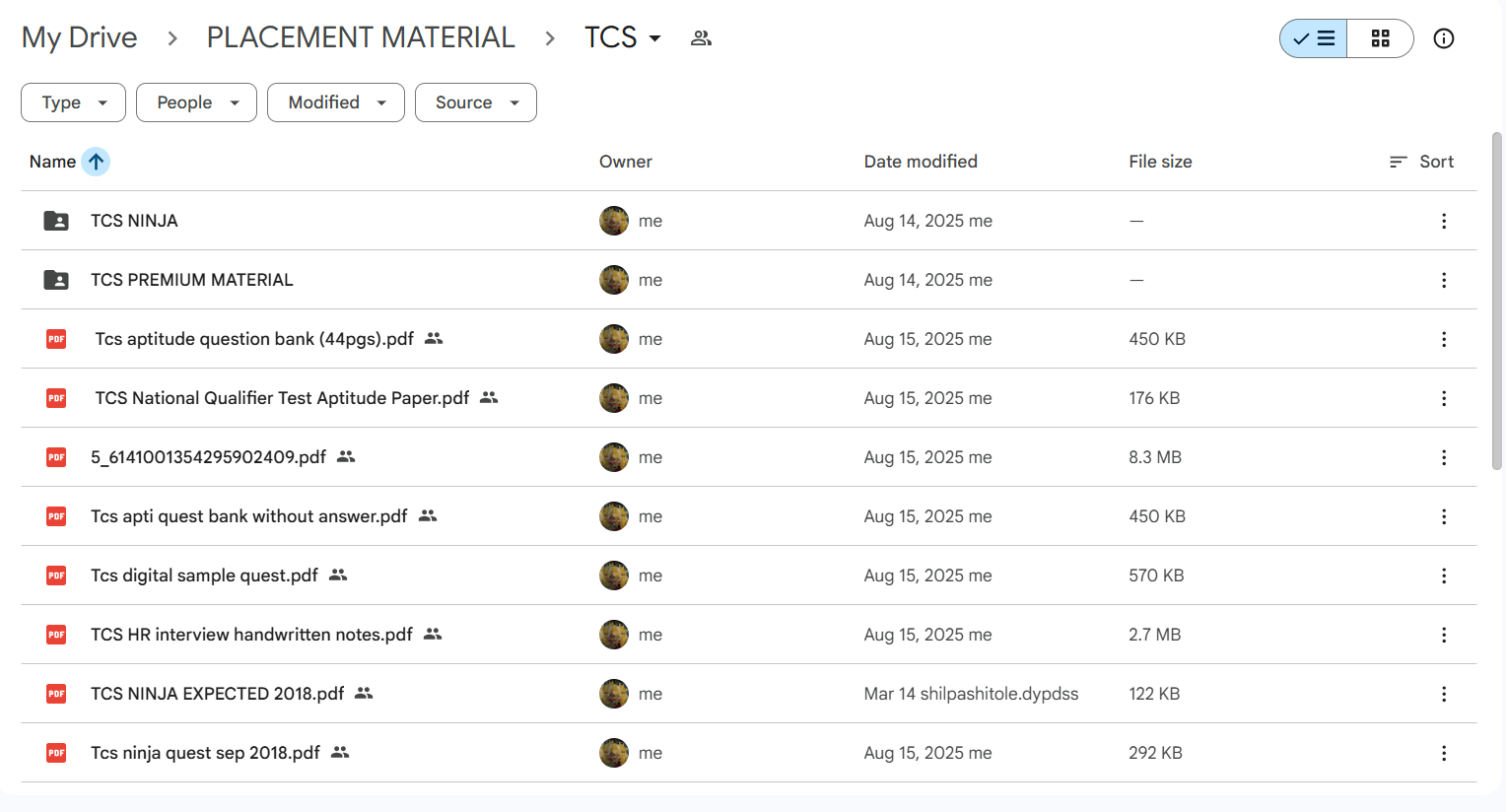Select the TCS NINJA folder name

click(134, 221)
